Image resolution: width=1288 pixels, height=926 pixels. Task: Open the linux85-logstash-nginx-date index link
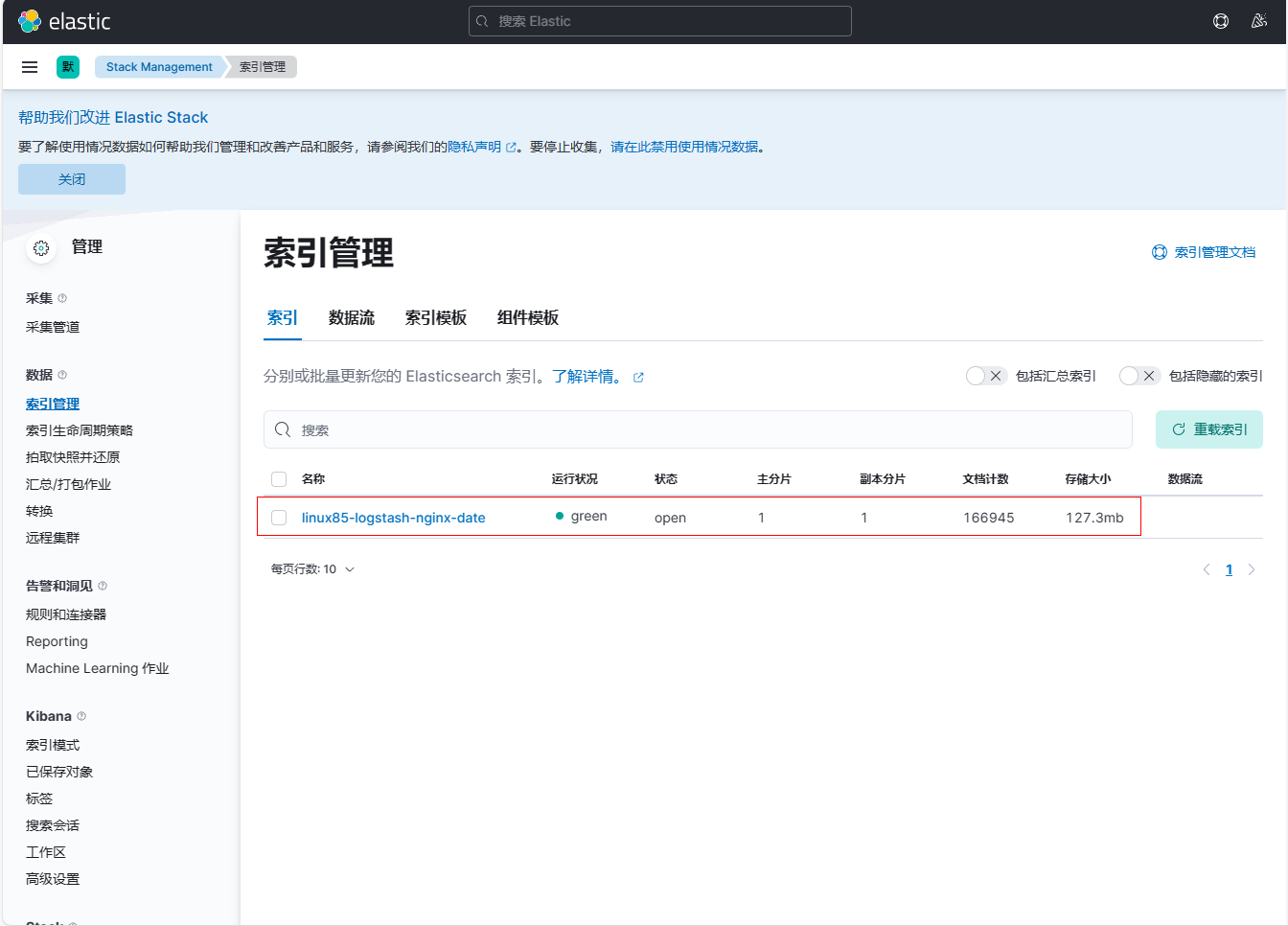click(x=393, y=518)
